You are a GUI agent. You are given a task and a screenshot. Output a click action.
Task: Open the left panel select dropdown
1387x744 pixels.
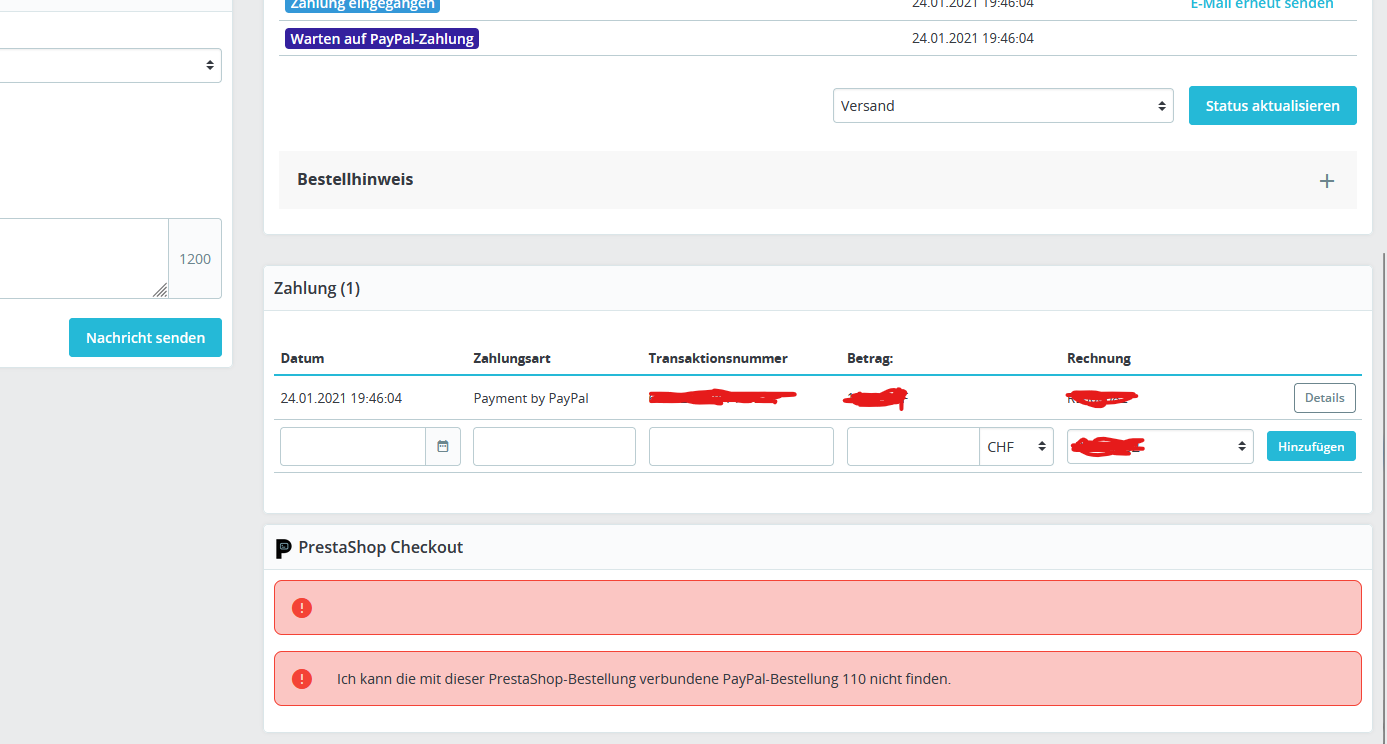pos(110,65)
